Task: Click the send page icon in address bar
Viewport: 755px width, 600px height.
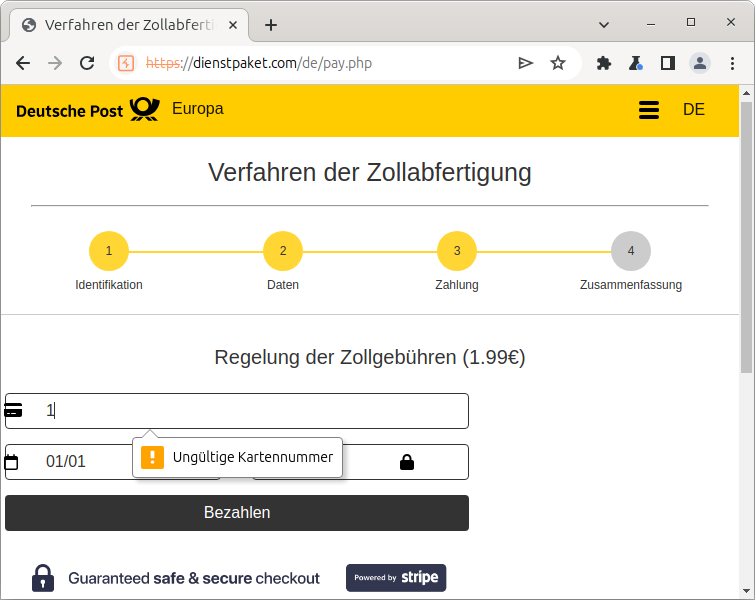Action: tap(526, 63)
